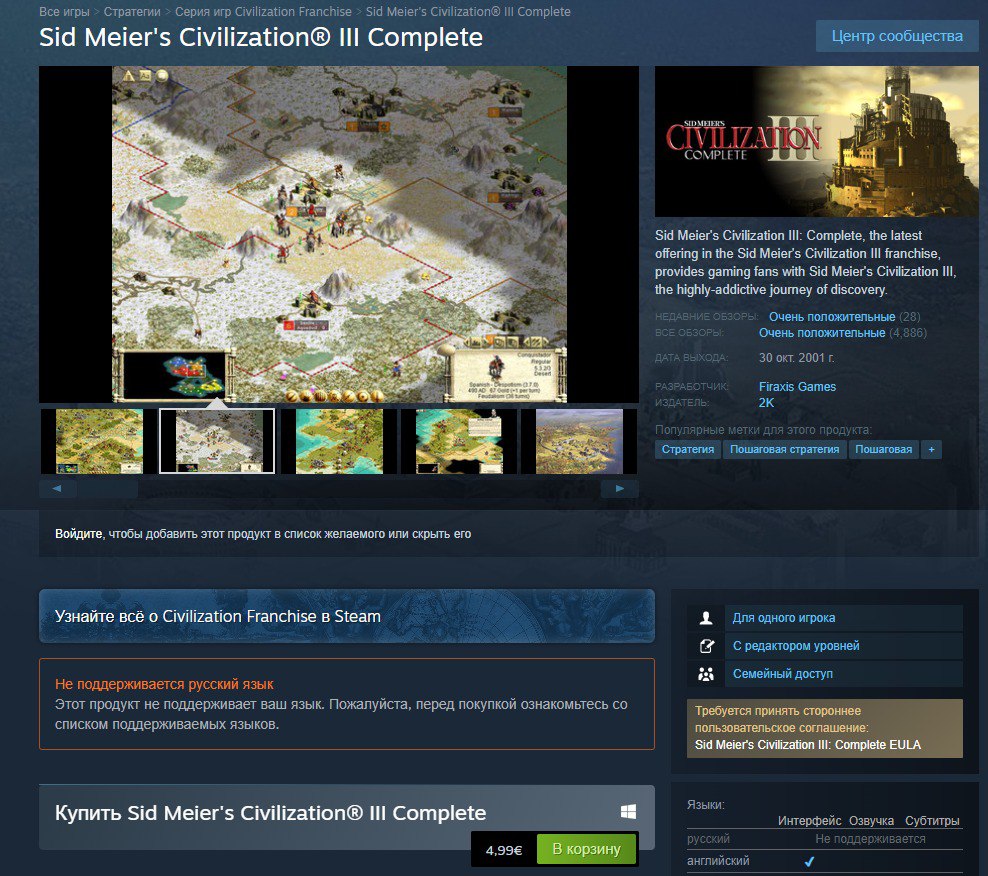
Task: Open the last breadcrumb Sid Meier's Civilization III Complete
Action: pyautogui.click(x=468, y=11)
